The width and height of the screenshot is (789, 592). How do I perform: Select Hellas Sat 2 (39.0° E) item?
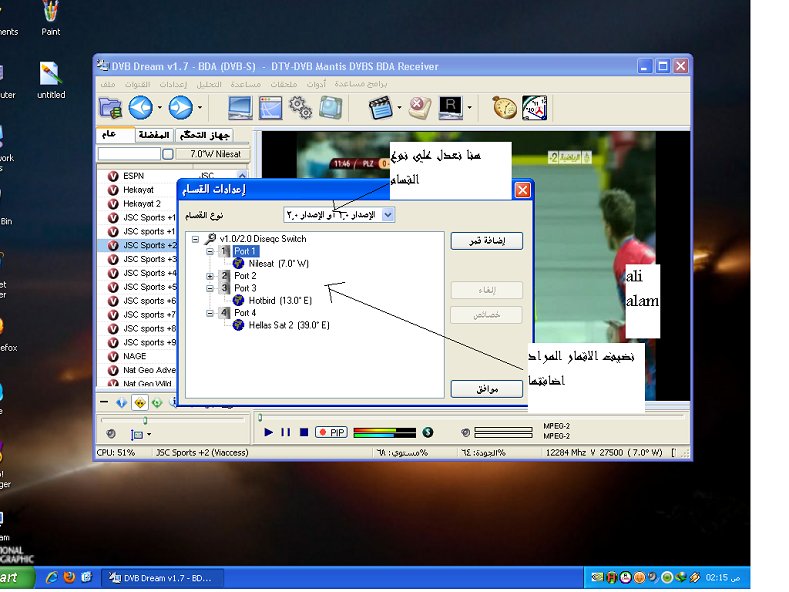(289, 325)
